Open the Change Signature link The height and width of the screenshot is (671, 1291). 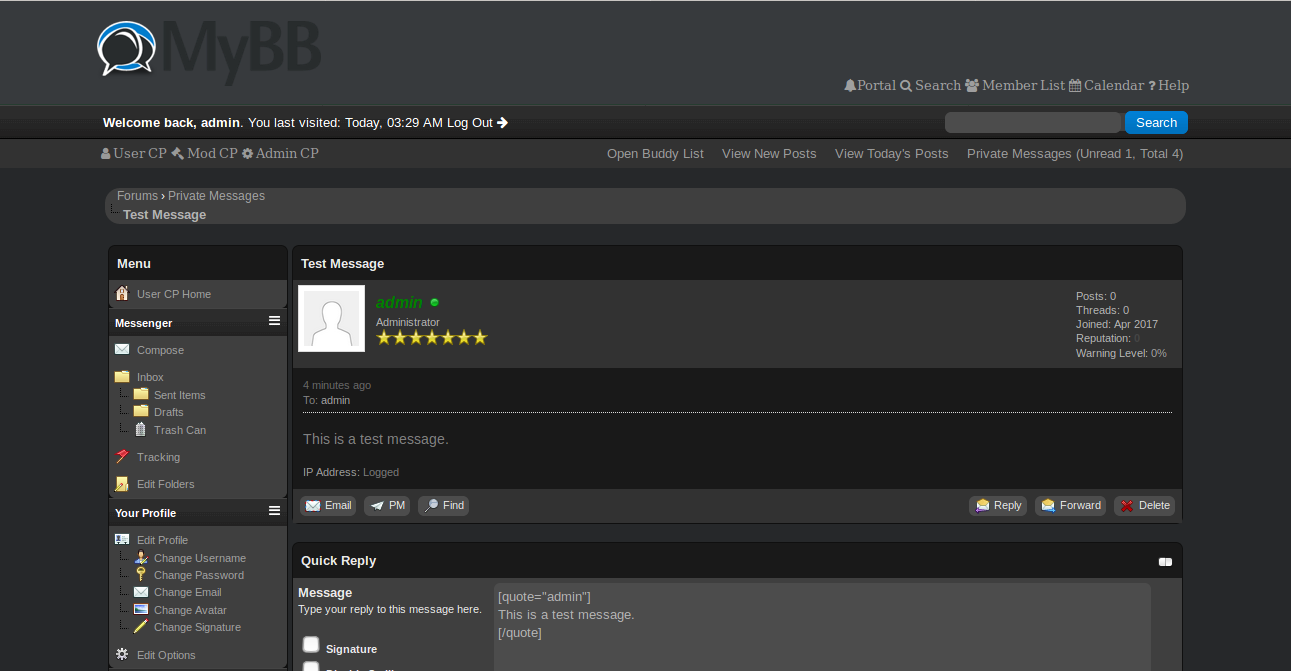[x=197, y=627]
